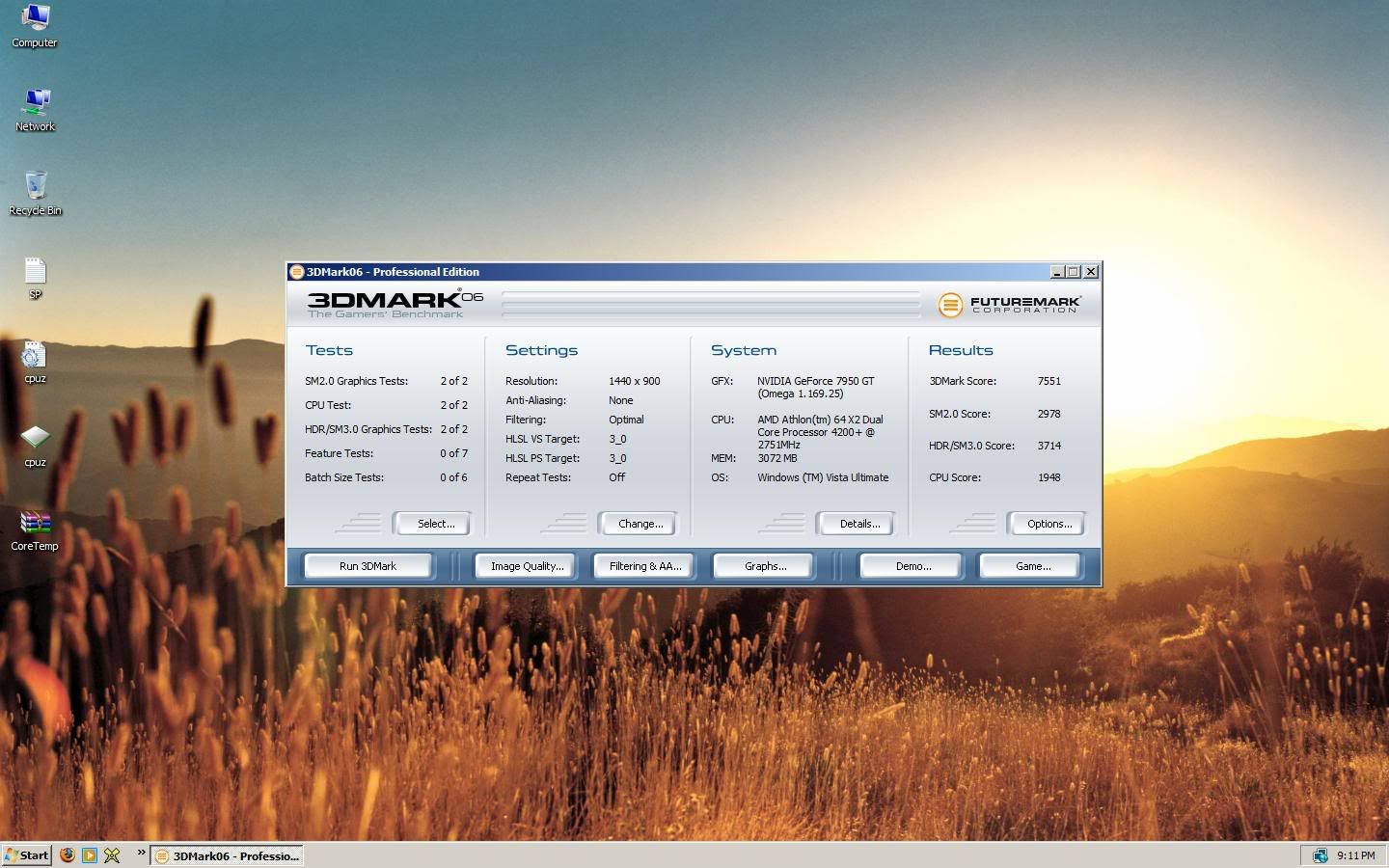Open the Start menu

pos(26,854)
